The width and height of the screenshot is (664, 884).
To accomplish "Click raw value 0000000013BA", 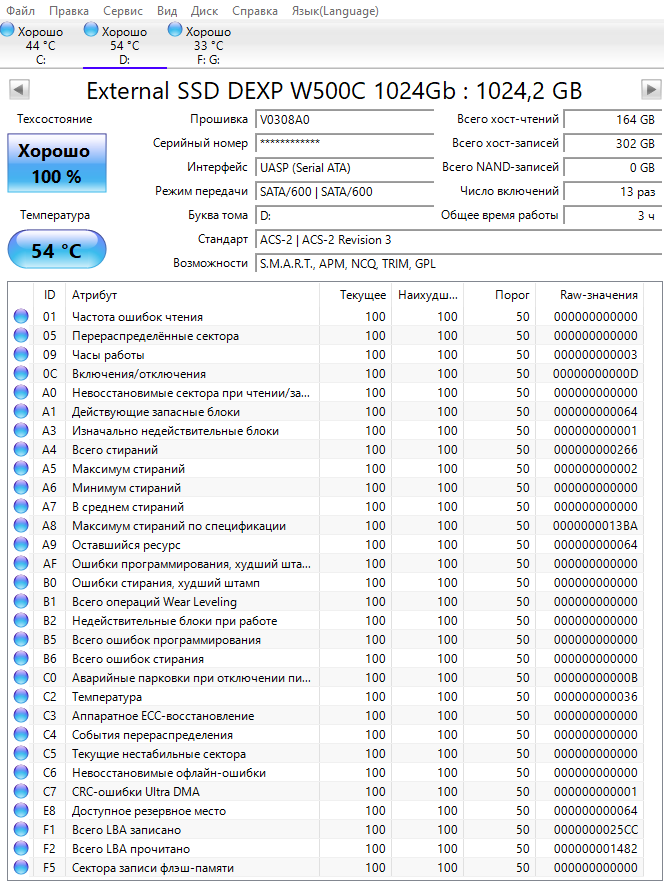I will 595,526.
